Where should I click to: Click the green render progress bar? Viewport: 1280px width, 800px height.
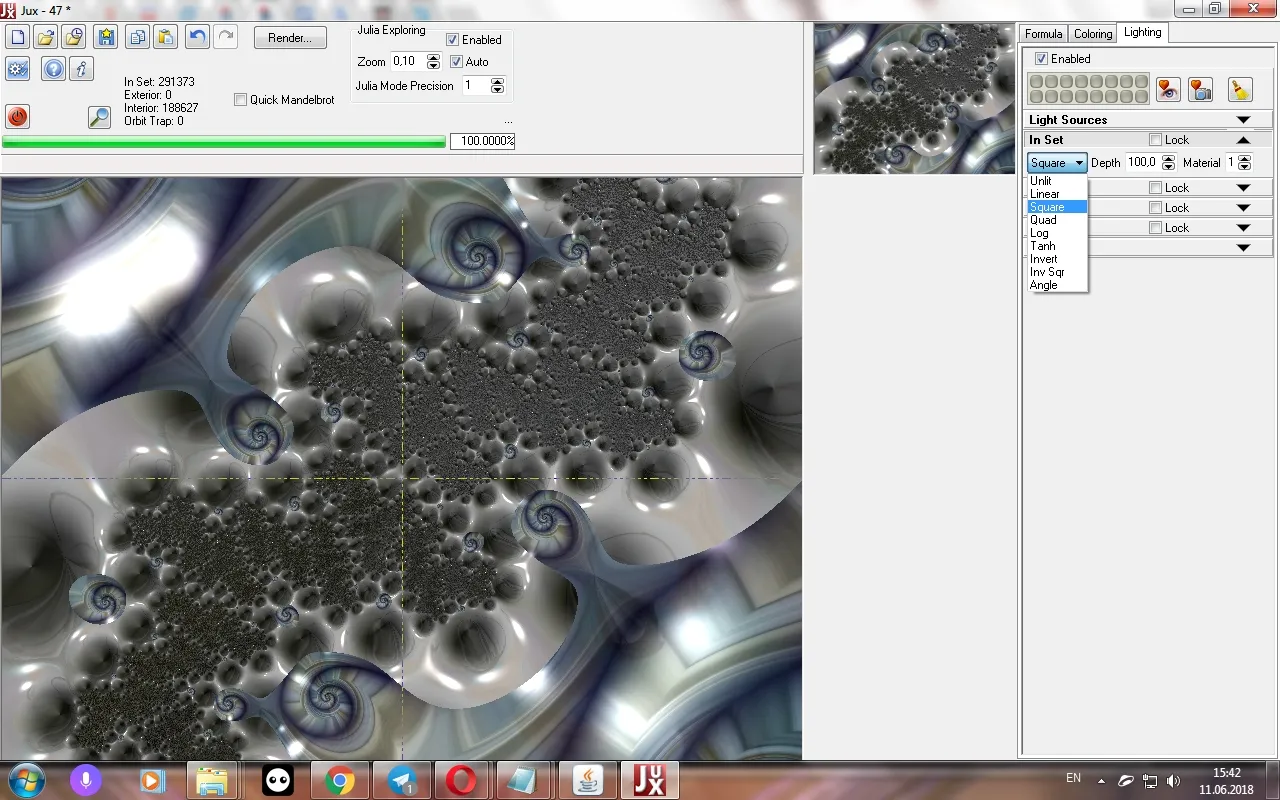coord(224,142)
